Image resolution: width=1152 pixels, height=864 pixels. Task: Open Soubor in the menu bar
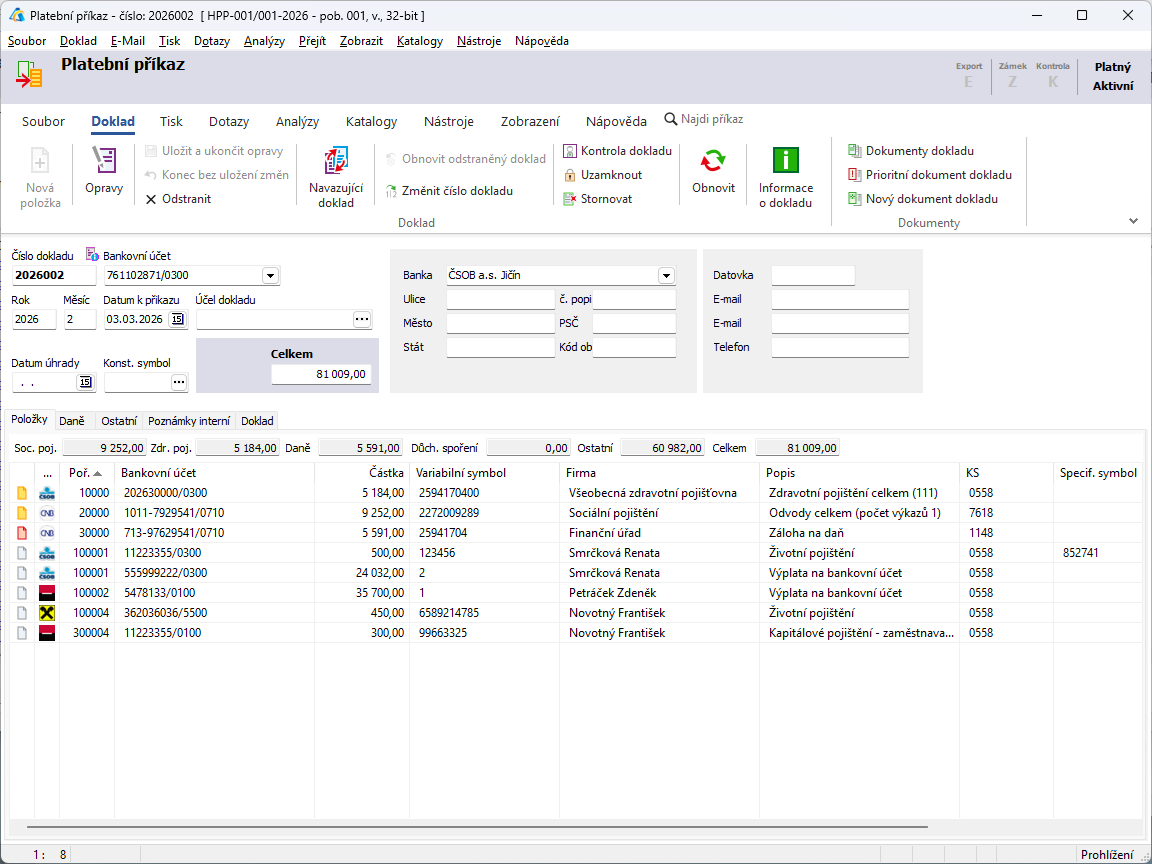tap(27, 41)
